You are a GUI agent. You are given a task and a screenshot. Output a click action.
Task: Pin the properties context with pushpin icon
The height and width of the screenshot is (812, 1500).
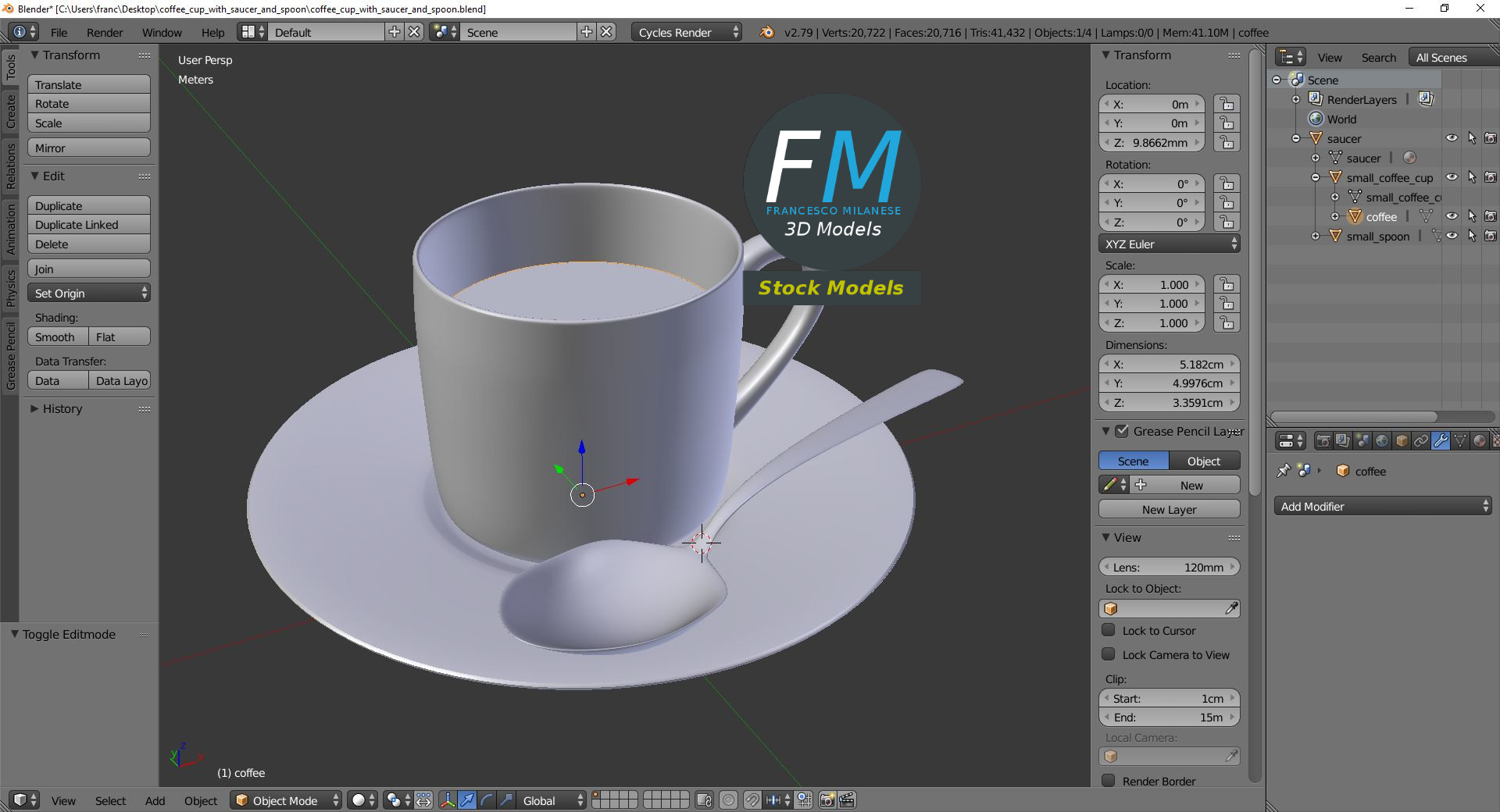click(x=1283, y=471)
